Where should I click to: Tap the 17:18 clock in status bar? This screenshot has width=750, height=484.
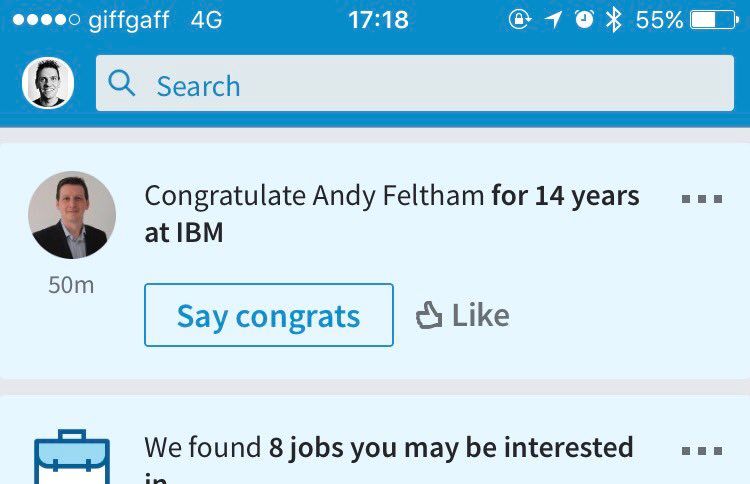click(x=378, y=20)
